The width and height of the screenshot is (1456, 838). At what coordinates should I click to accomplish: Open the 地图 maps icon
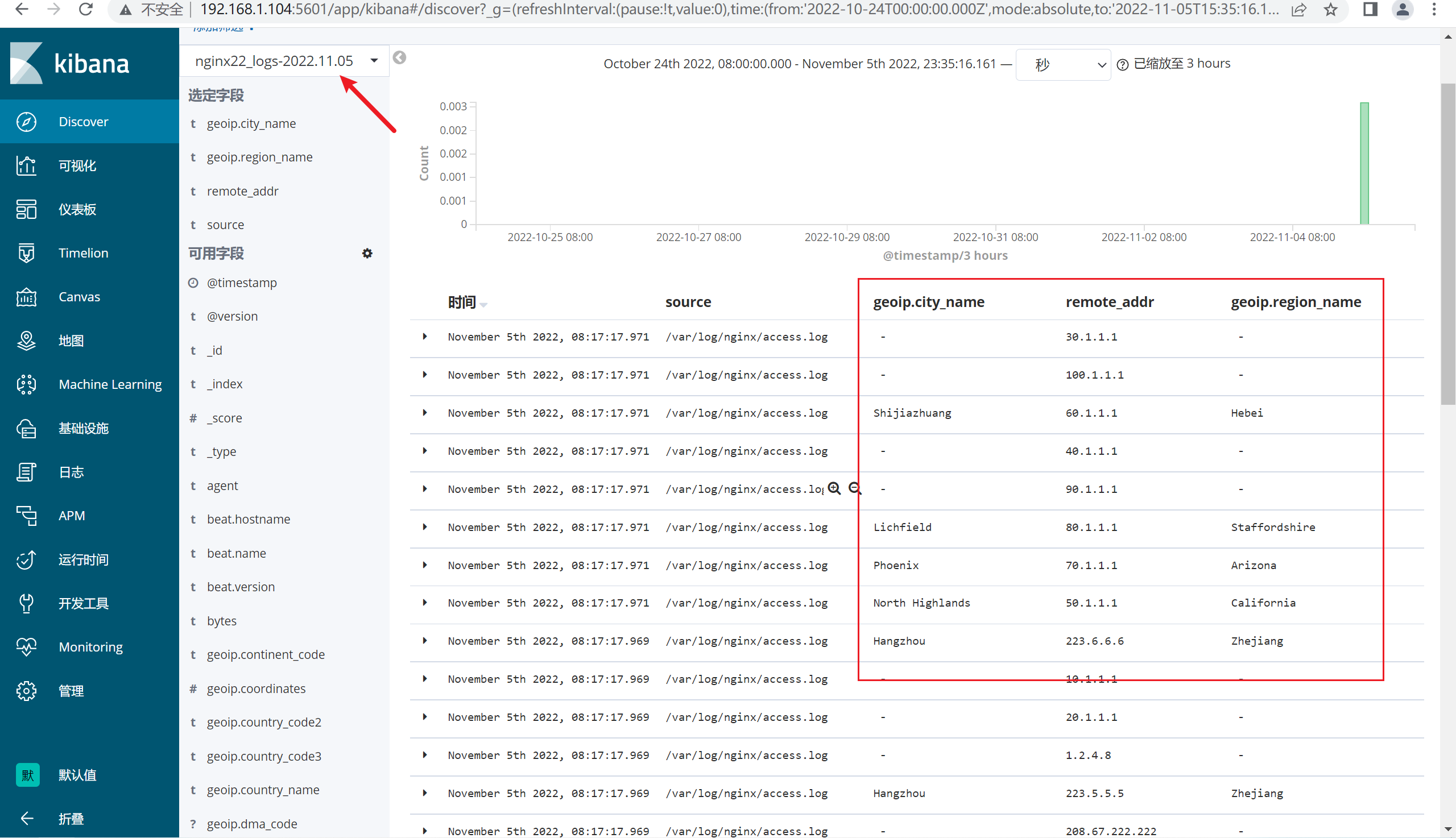26,341
